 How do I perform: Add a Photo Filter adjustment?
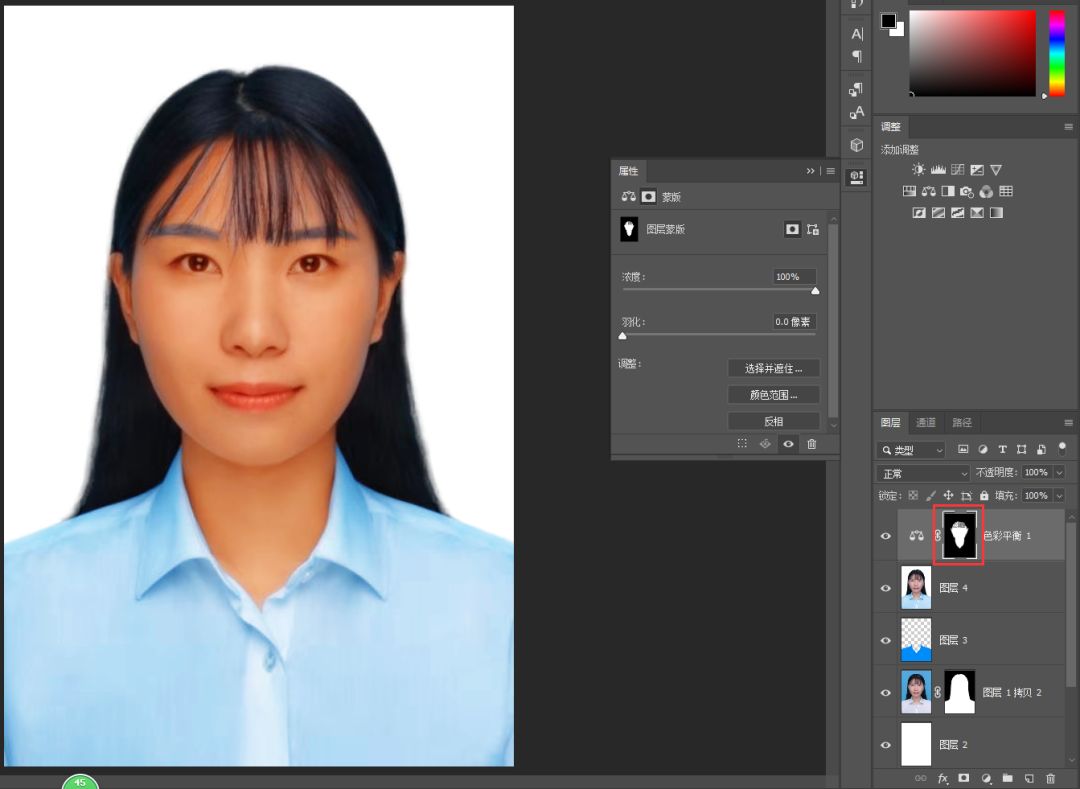(x=967, y=192)
